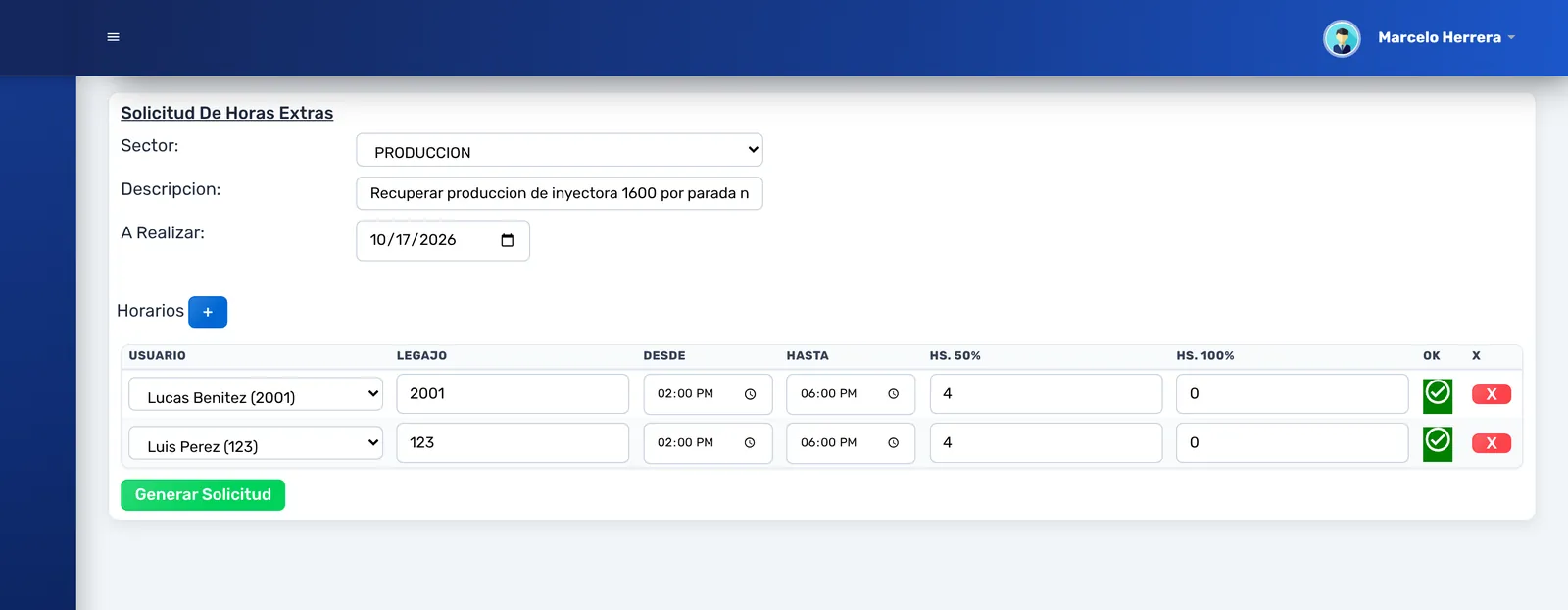Click the Solicitud De Horas Extras heading

point(227,113)
